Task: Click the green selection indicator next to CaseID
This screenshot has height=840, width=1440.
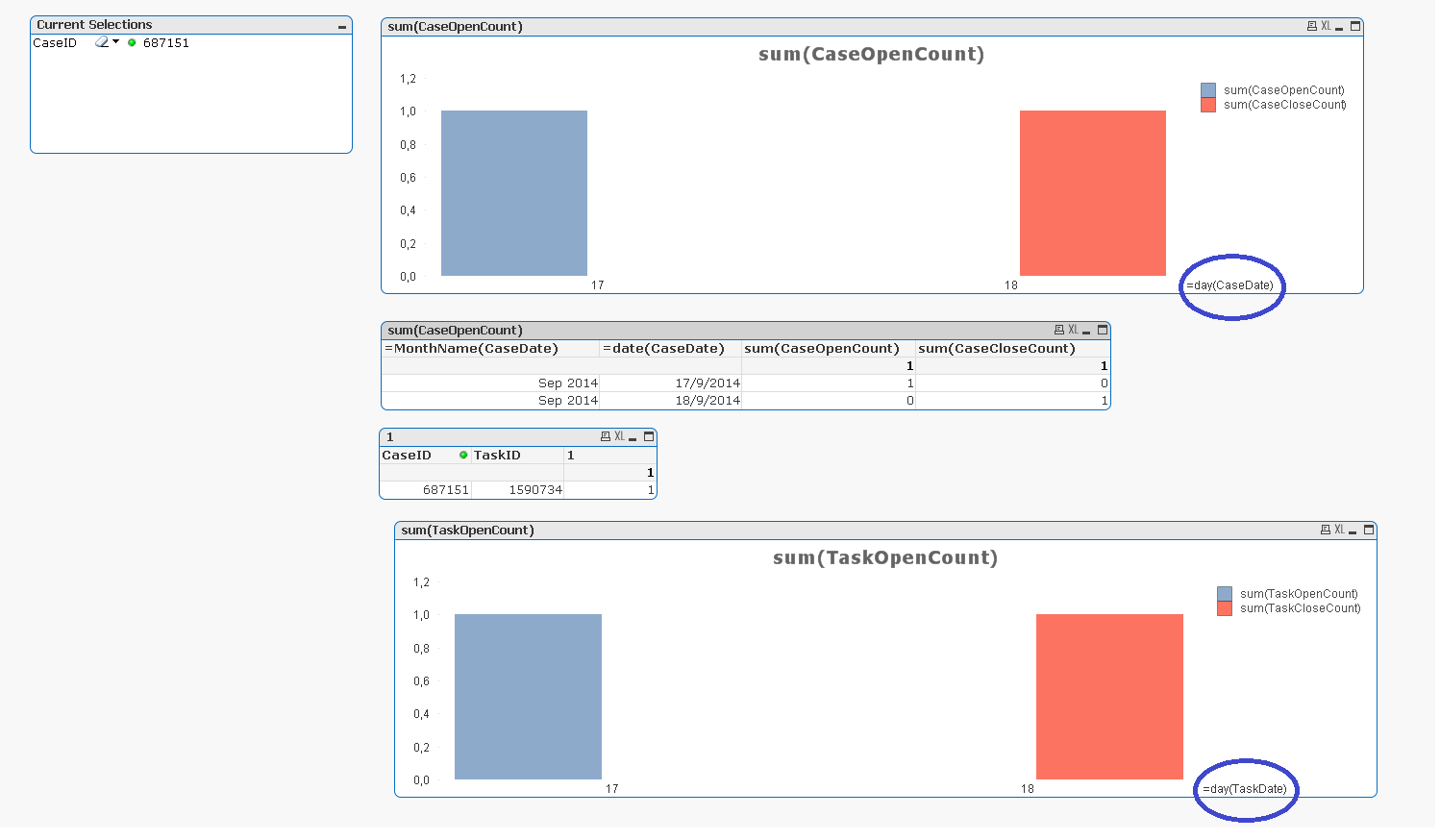Action: 132,42
